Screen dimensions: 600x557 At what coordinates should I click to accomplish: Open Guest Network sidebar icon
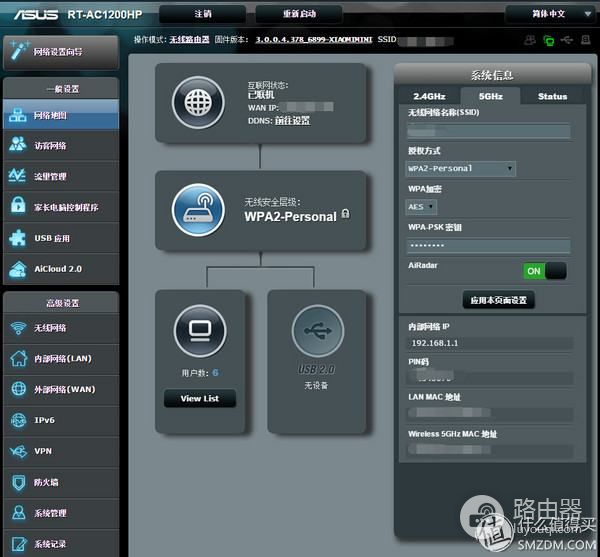coord(18,144)
